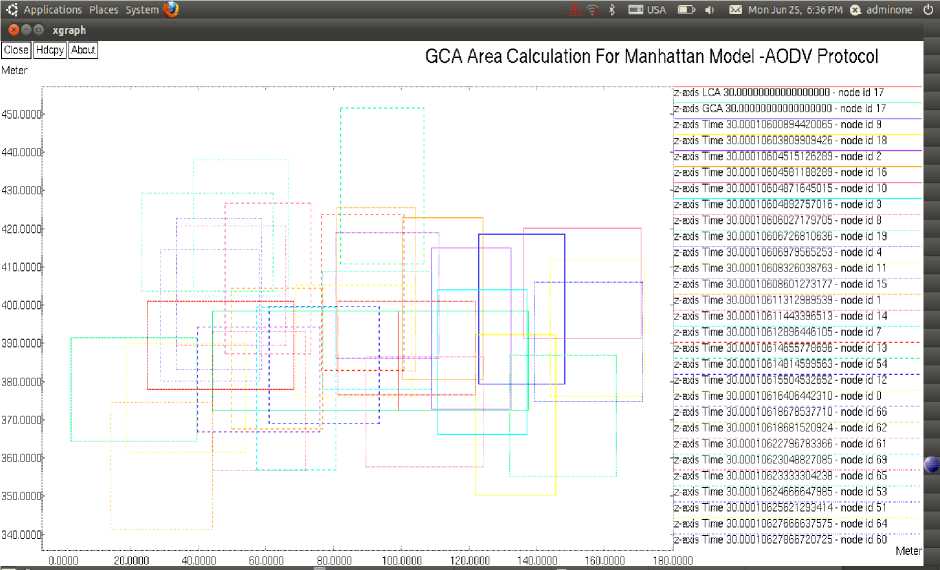Select legend entry for node id 19

(x=780, y=237)
